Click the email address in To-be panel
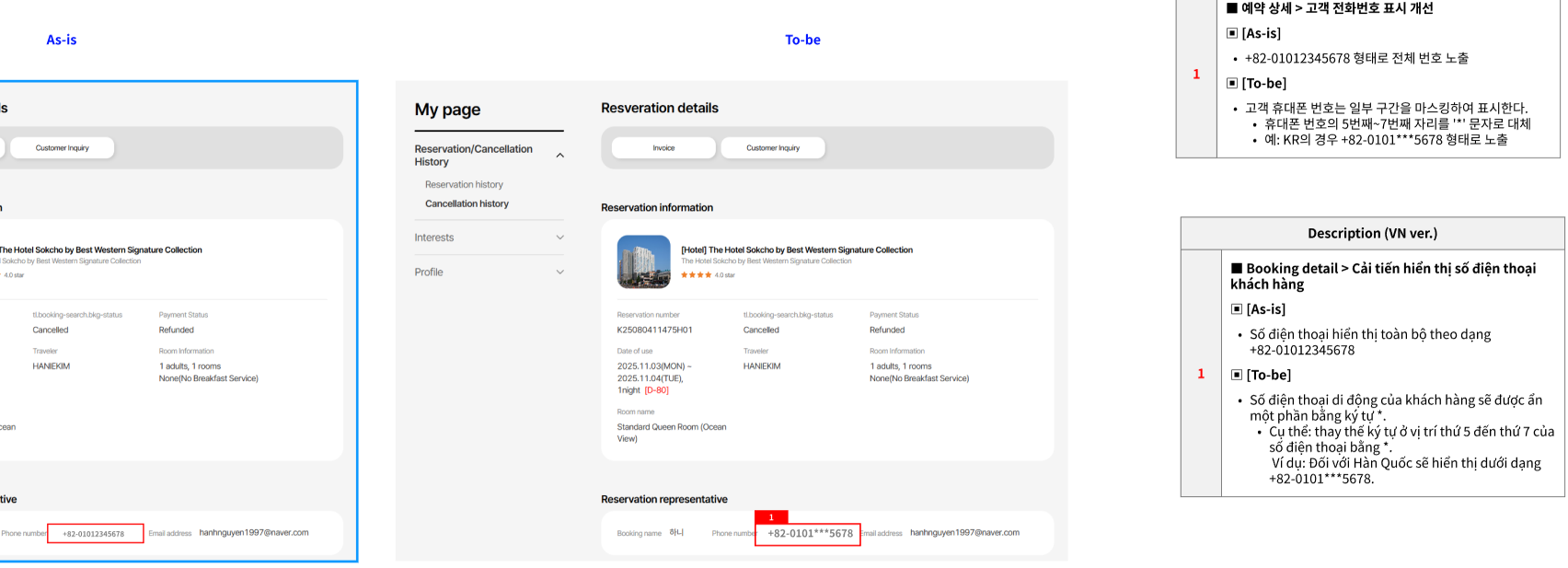 click(964, 533)
